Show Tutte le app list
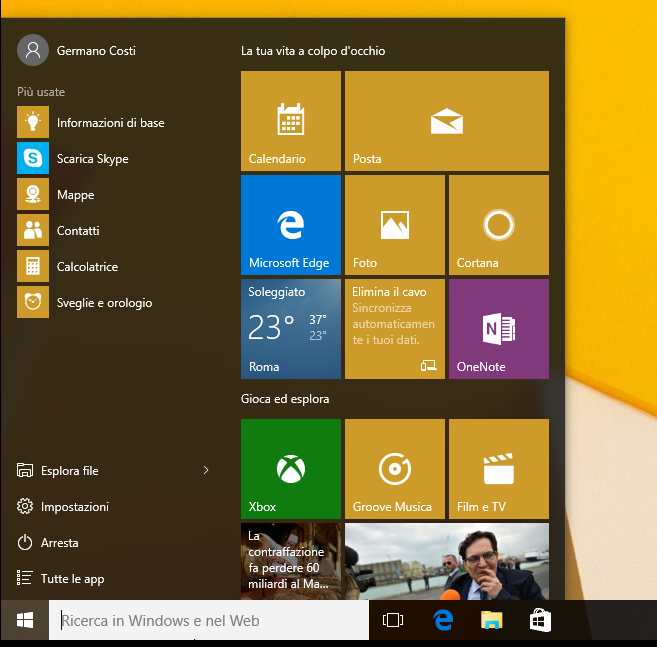 click(61, 579)
